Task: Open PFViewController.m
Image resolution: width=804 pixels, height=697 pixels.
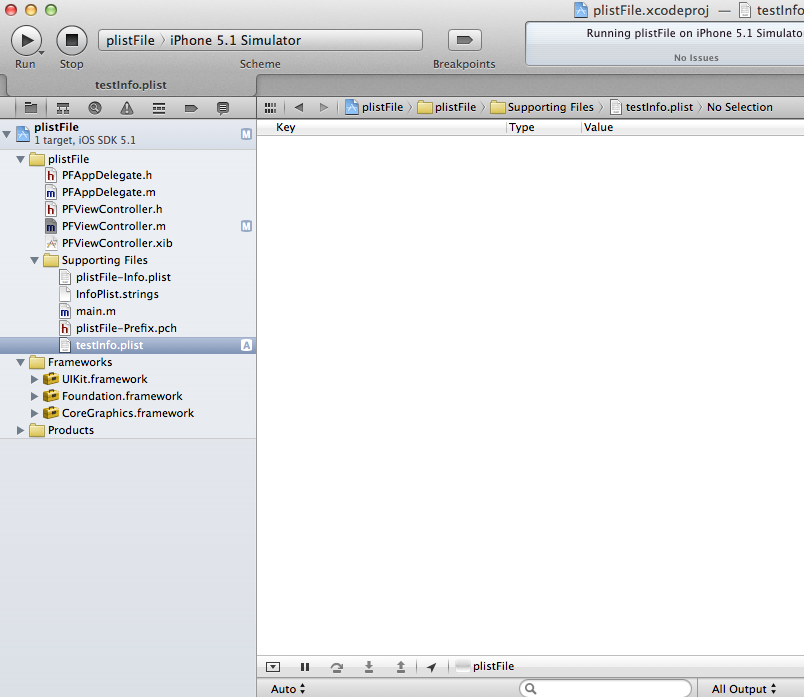Action: [114, 226]
